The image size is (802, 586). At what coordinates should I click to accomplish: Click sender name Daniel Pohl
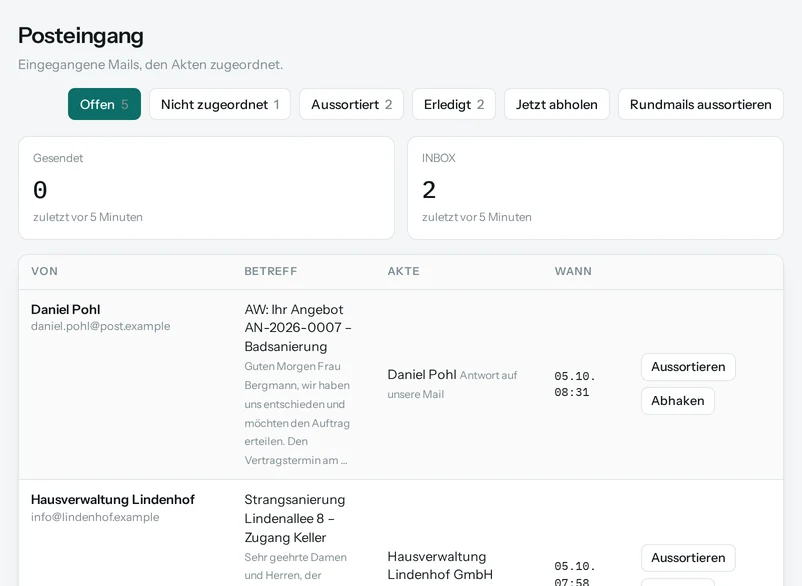click(65, 309)
